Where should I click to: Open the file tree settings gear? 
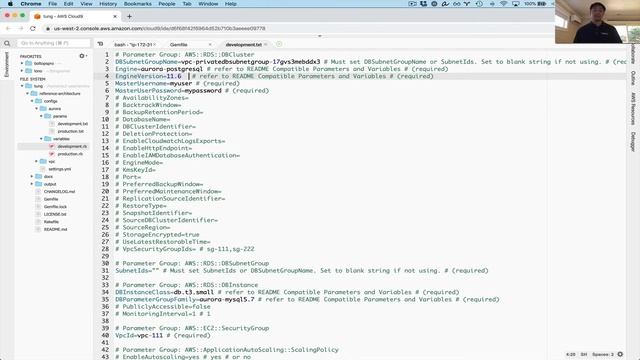(x=82, y=56)
